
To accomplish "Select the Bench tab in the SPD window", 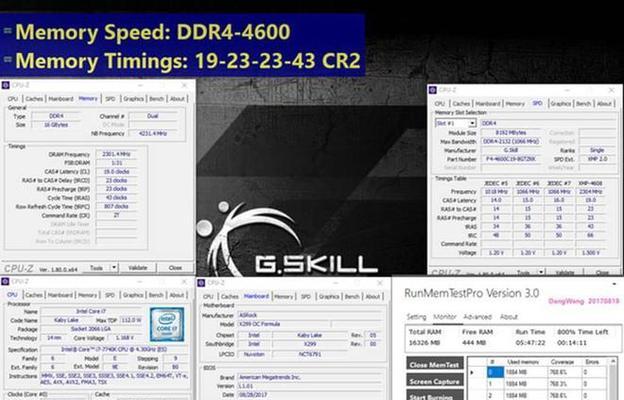I will 583,103.
